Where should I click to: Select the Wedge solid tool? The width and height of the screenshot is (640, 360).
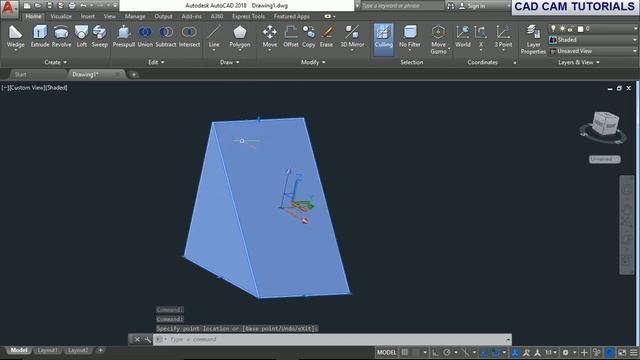click(15, 37)
